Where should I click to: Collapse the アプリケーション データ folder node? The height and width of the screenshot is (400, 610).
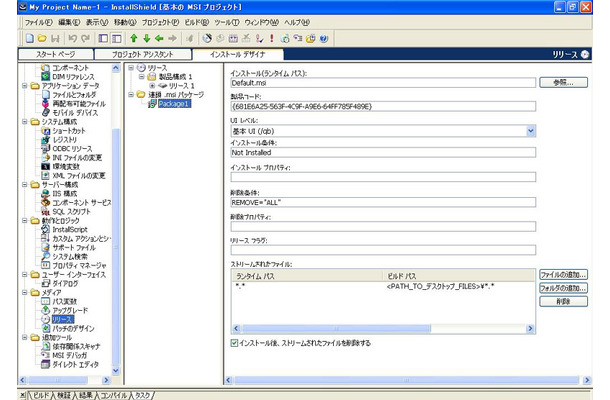coord(25,86)
